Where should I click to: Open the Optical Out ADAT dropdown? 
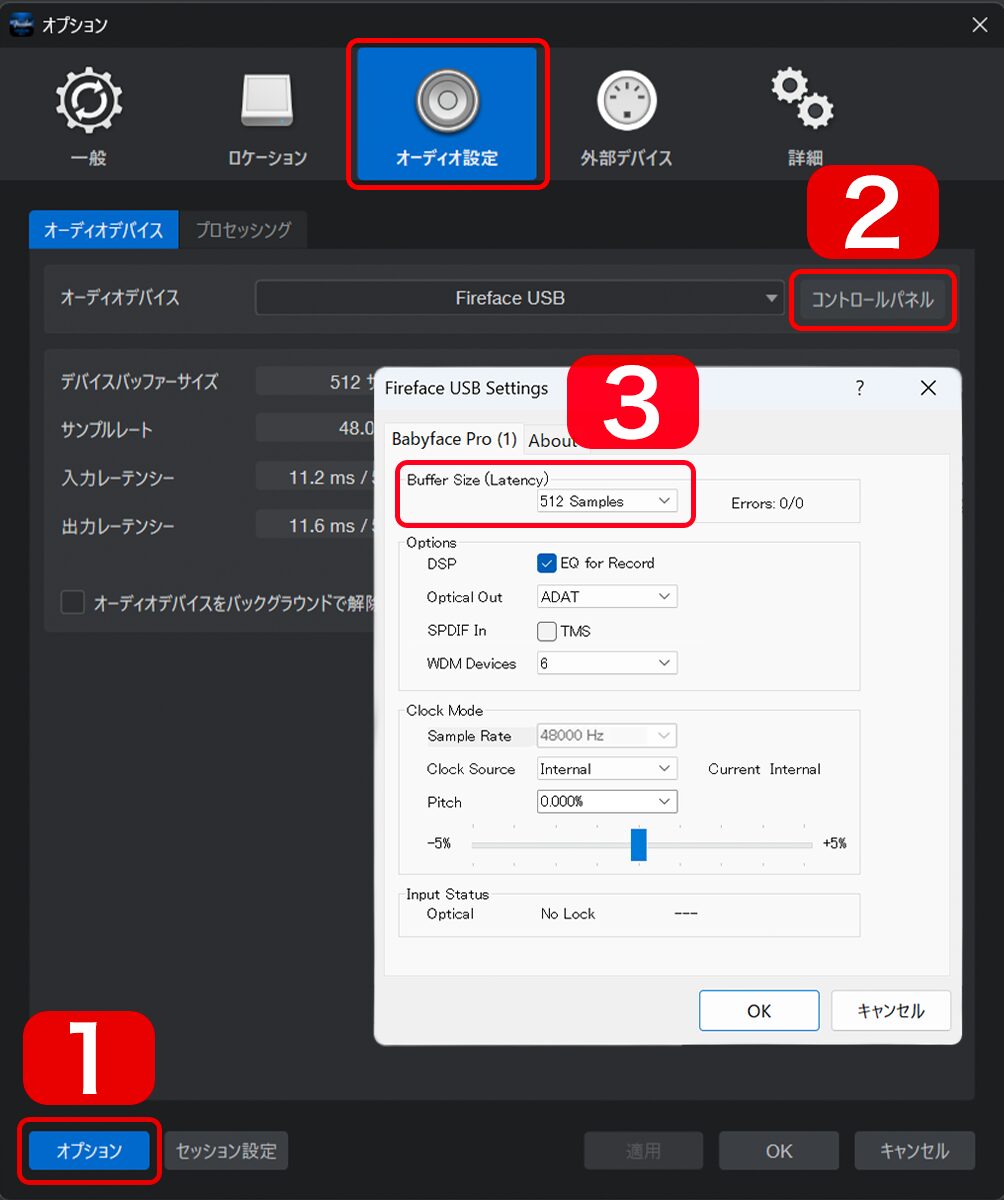607,597
